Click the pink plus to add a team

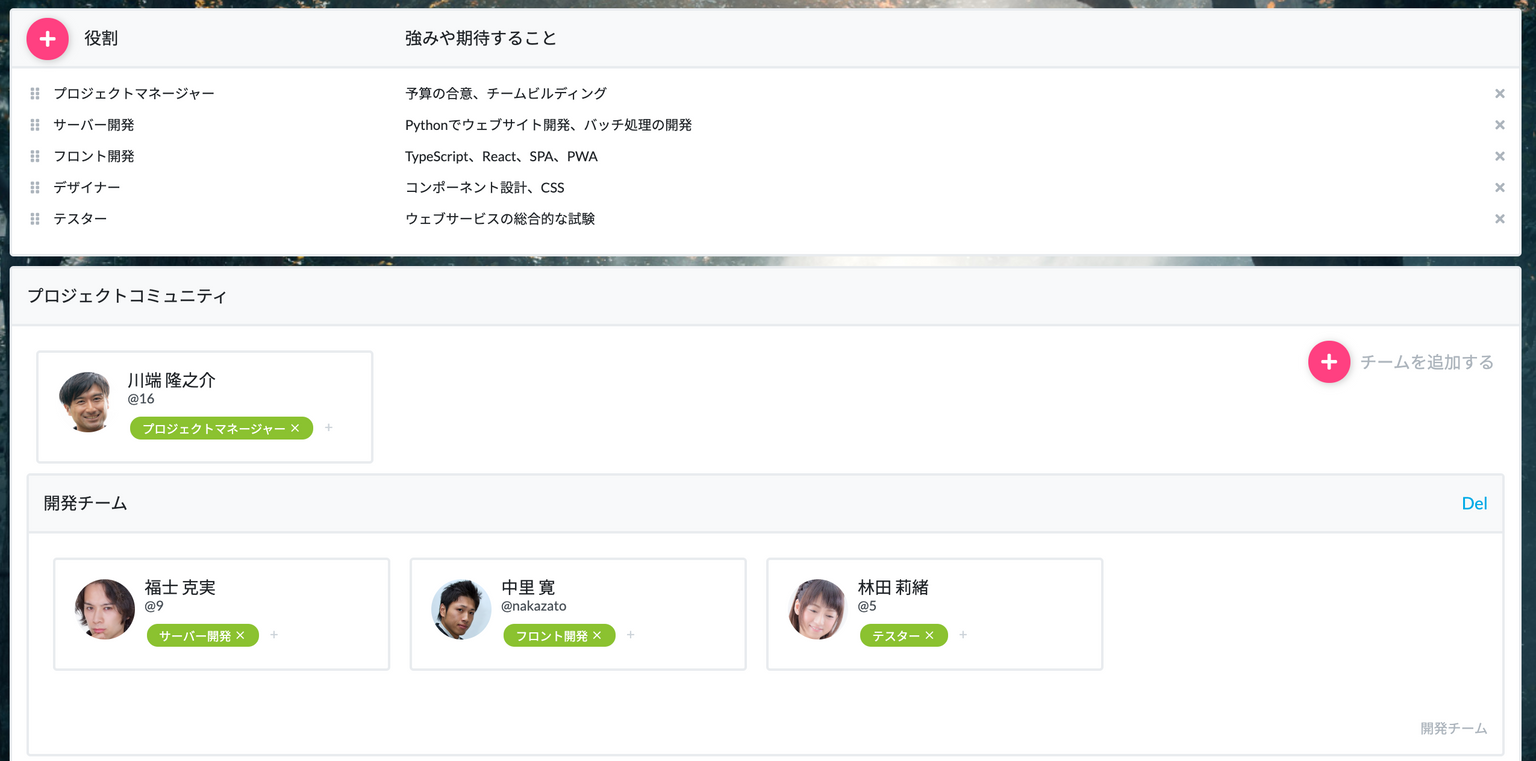[1329, 362]
